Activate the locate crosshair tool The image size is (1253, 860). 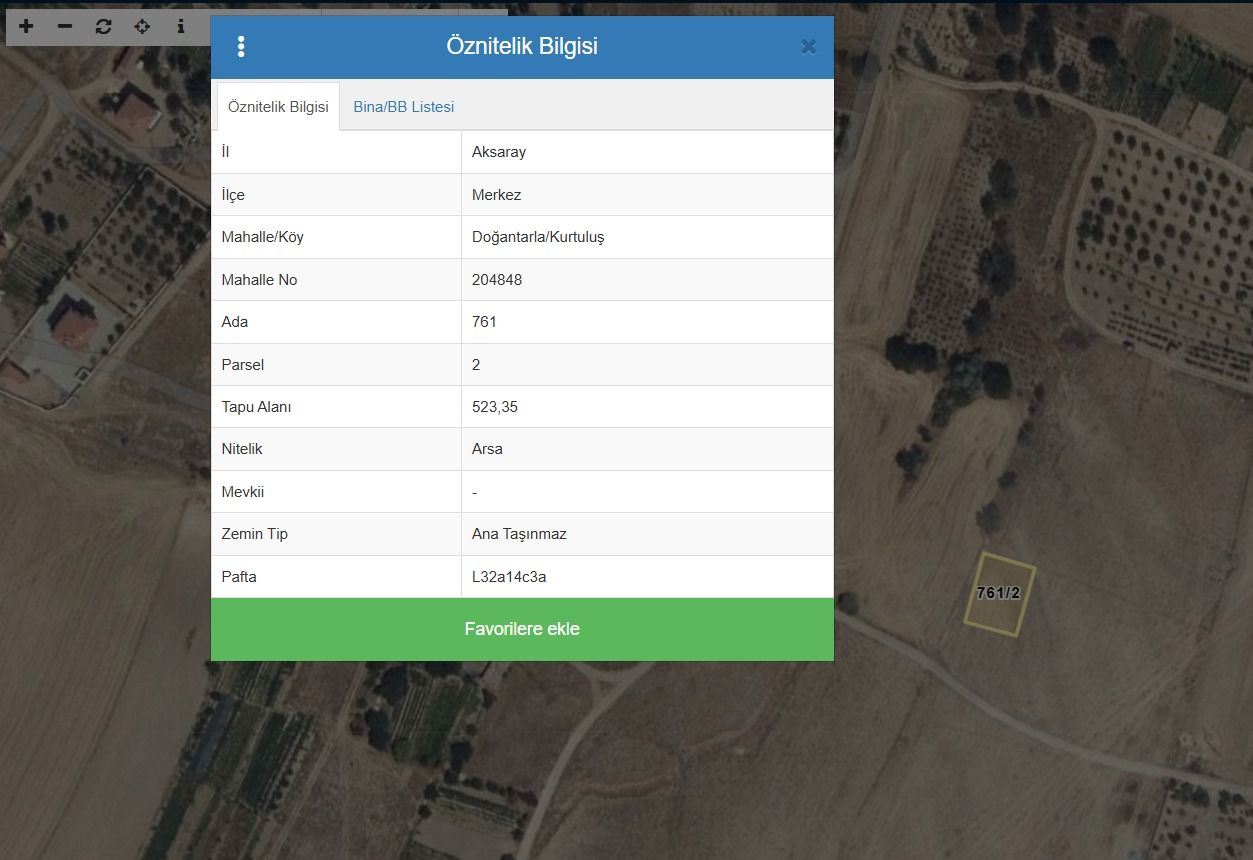(x=142, y=26)
